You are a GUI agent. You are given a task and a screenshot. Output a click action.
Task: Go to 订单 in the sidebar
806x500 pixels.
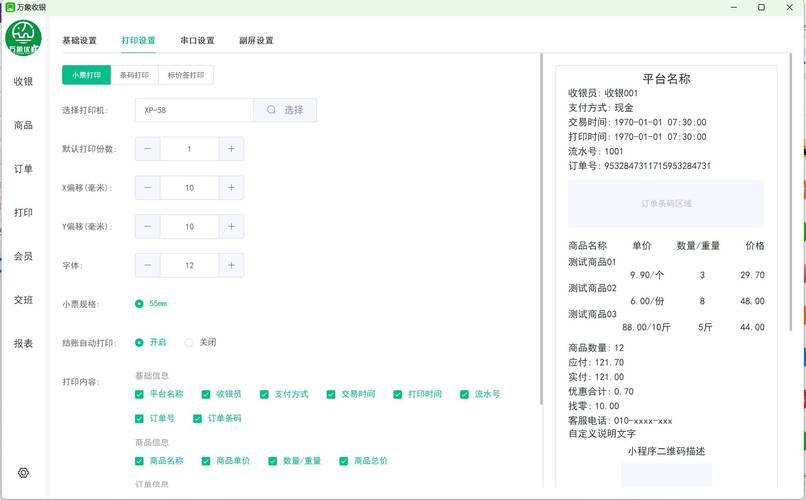point(23,169)
